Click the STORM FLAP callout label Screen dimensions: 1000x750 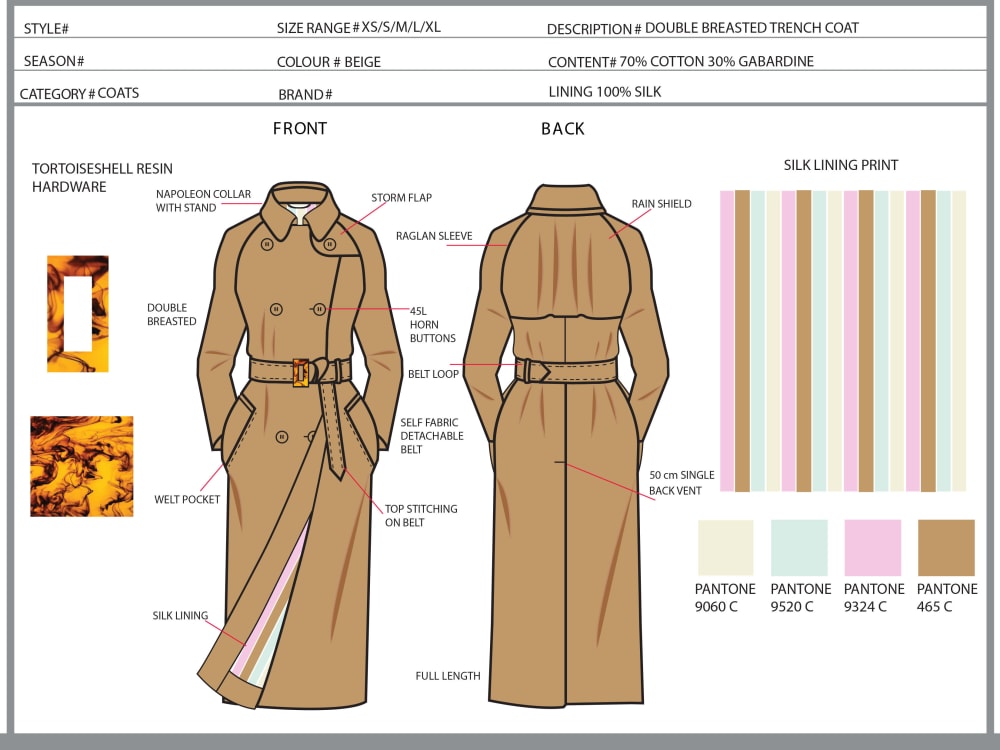400,198
